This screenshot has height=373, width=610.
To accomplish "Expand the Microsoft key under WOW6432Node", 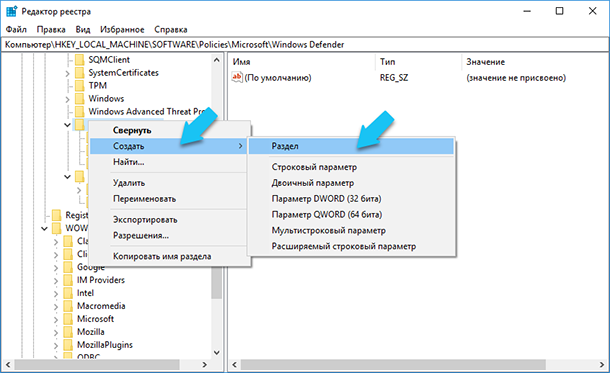I will coord(56,320).
